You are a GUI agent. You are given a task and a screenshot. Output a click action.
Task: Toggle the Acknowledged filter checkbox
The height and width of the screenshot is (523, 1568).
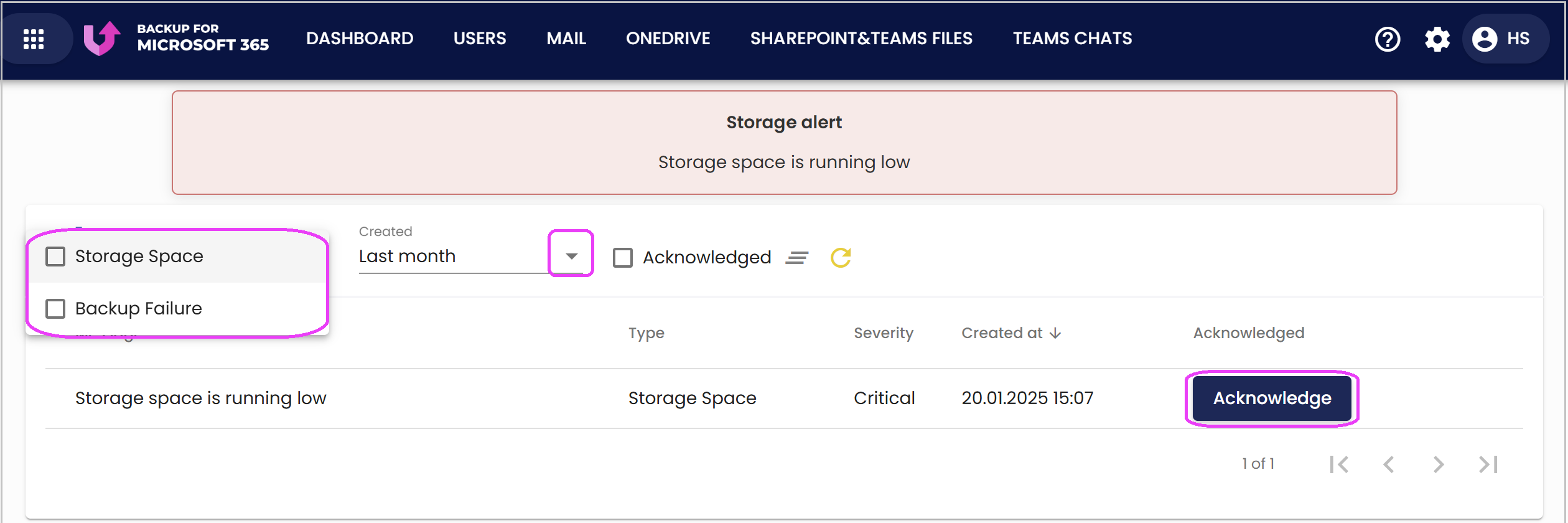[623, 257]
